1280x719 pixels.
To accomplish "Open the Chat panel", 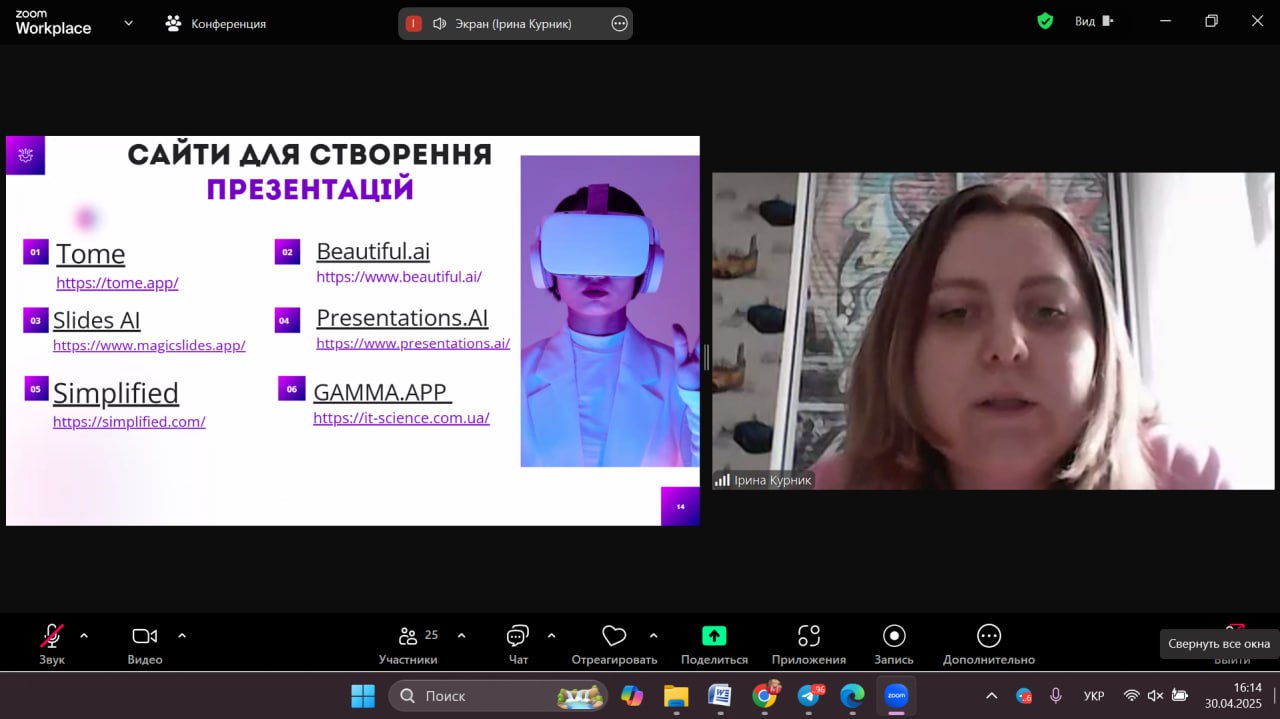I will coord(517,643).
